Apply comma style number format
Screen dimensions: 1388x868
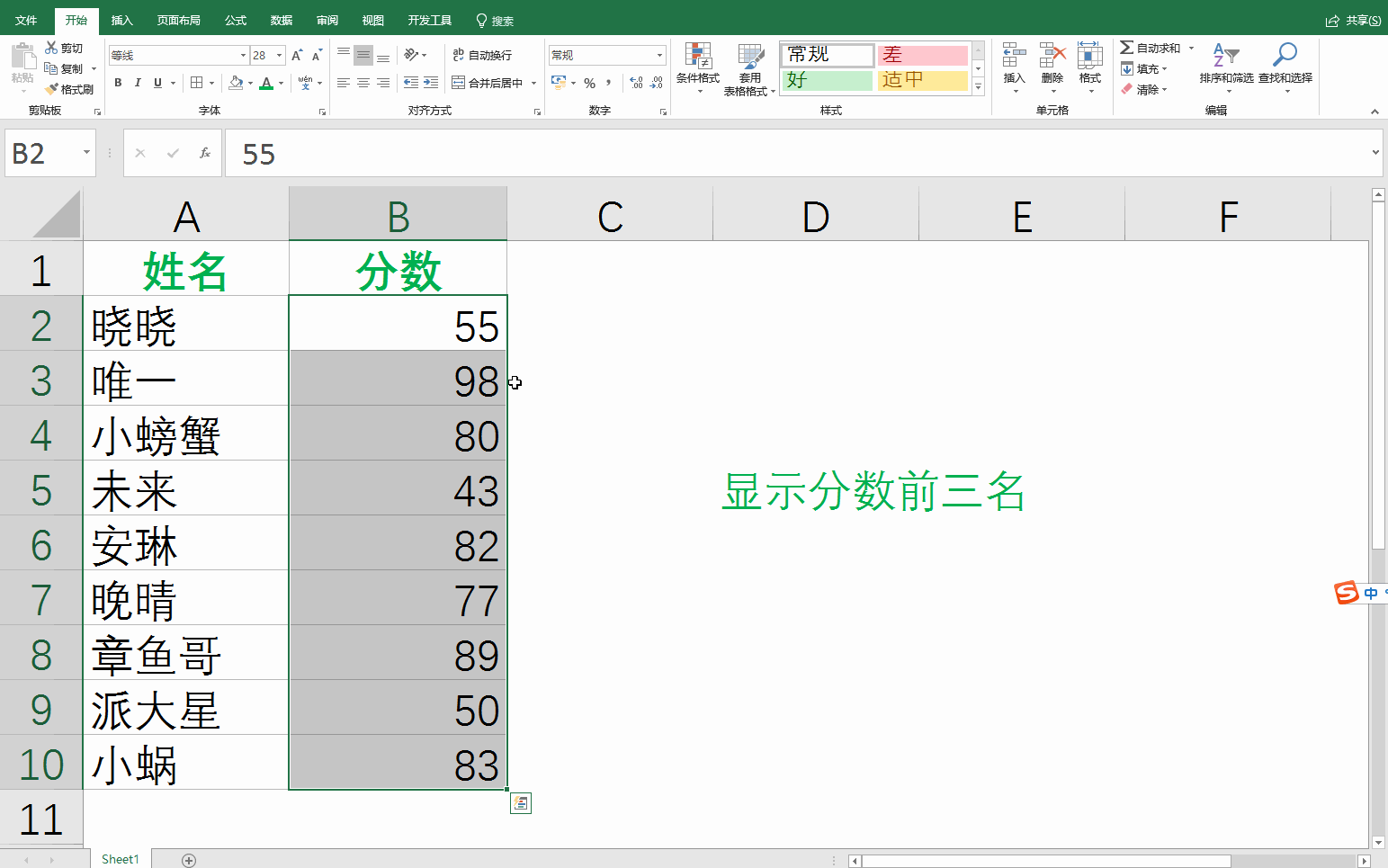(609, 83)
